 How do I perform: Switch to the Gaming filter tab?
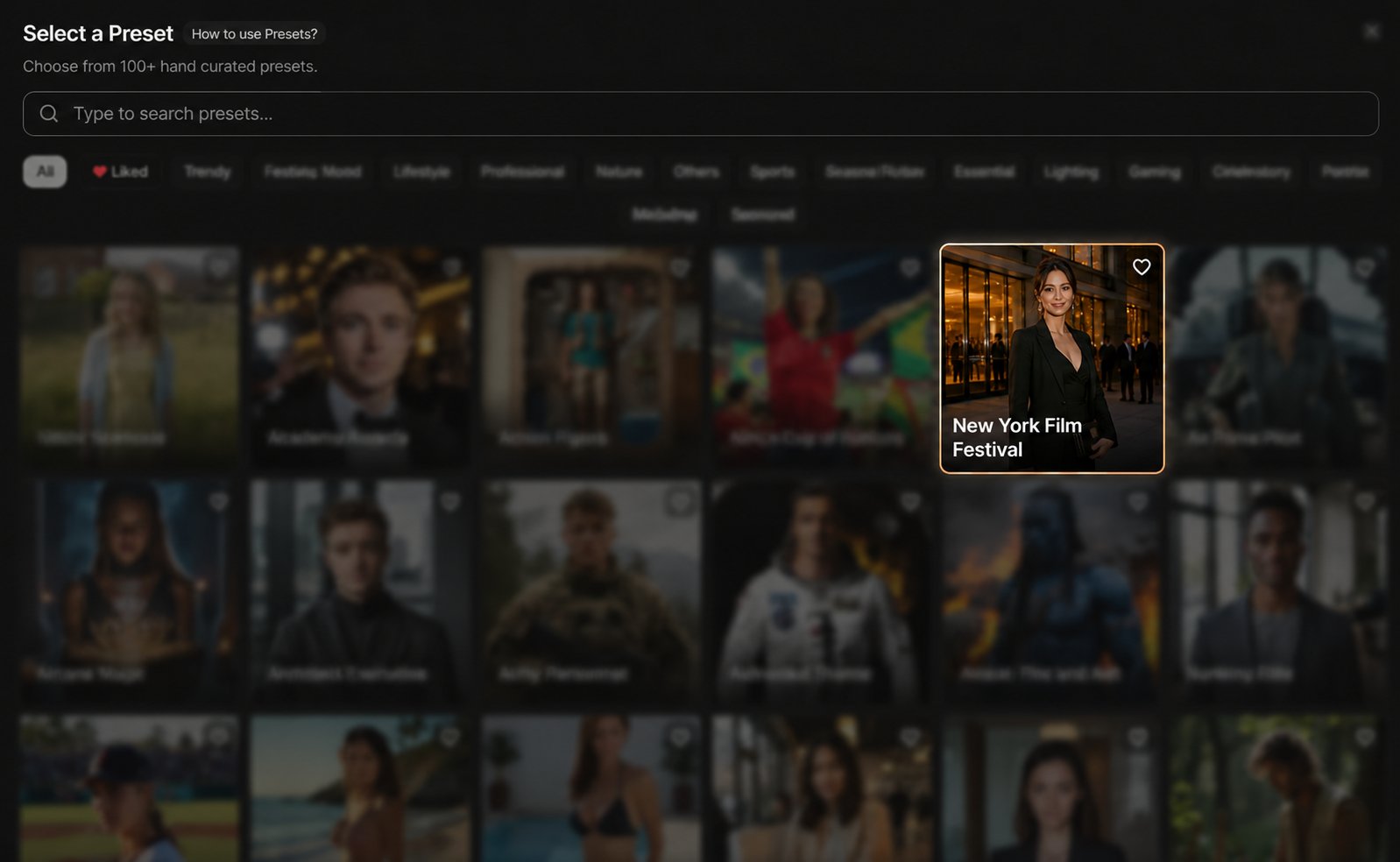[x=1155, y=172]
